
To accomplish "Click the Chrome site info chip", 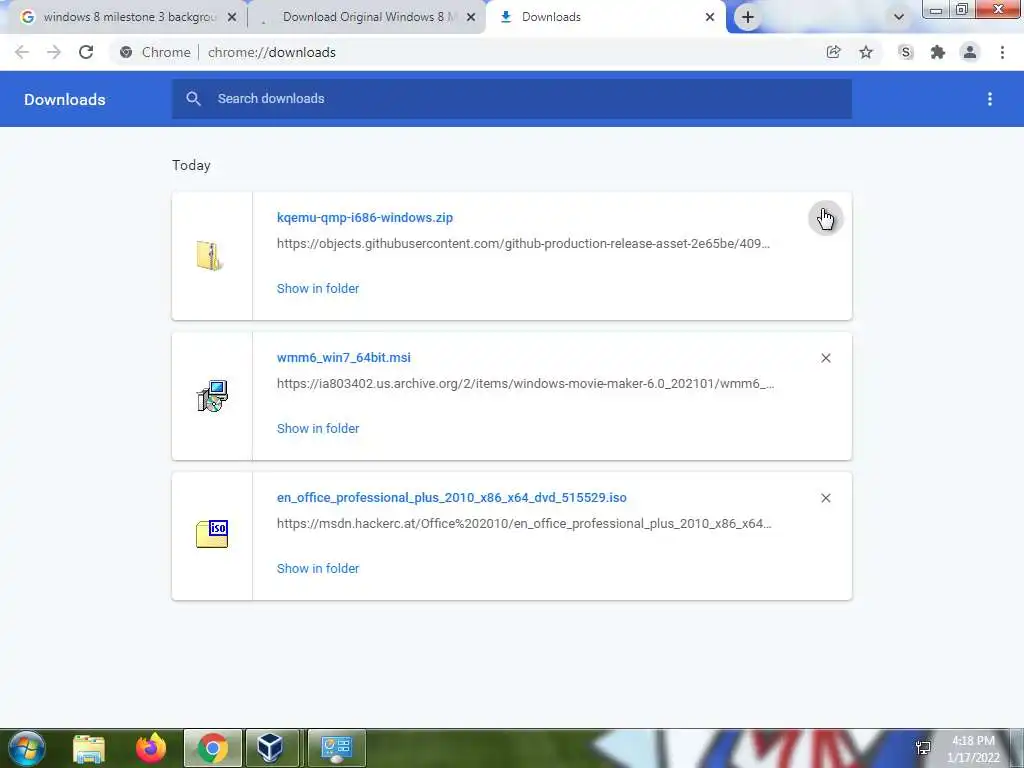I will click(155, 52).
